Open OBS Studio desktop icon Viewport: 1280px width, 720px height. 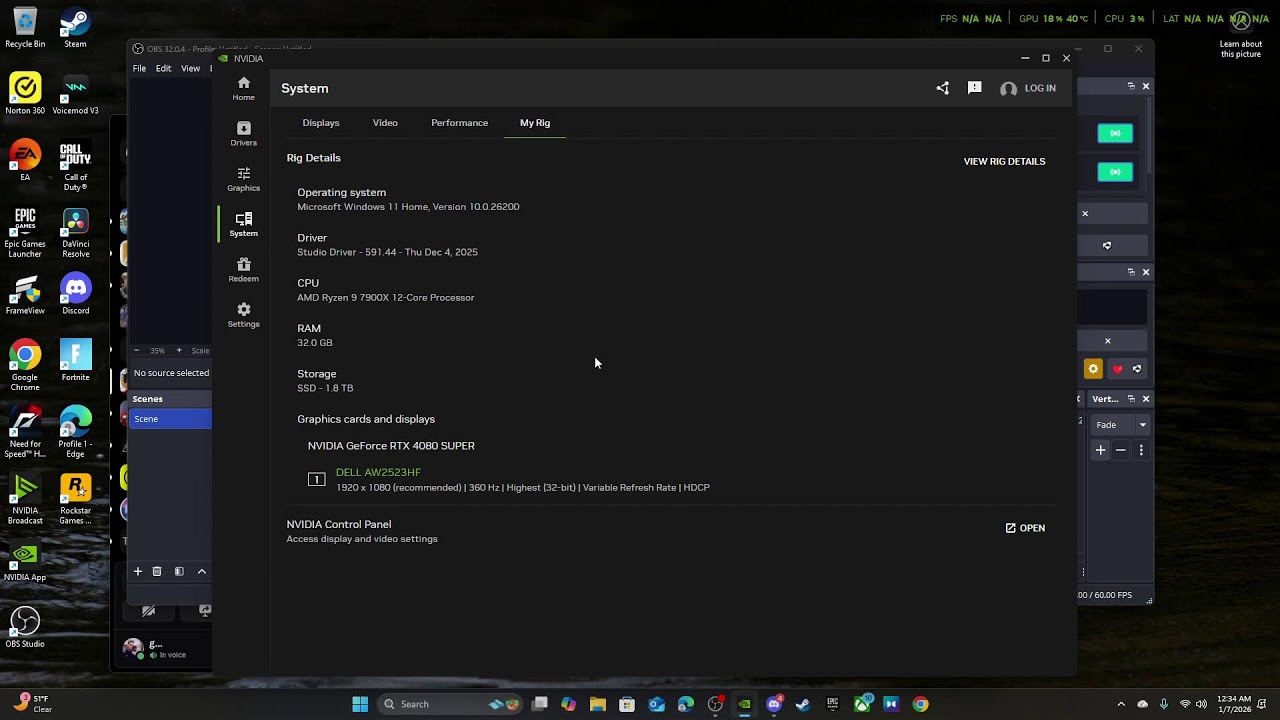25,627
